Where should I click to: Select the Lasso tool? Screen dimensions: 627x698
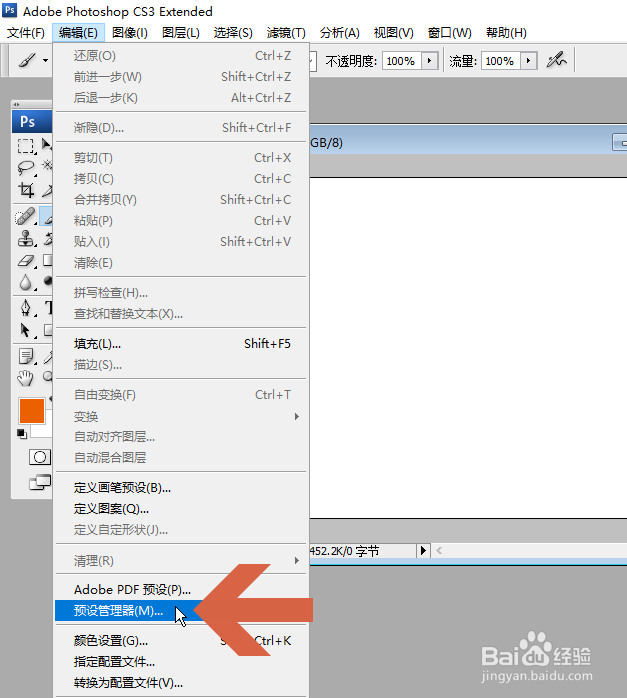[25, 167]
